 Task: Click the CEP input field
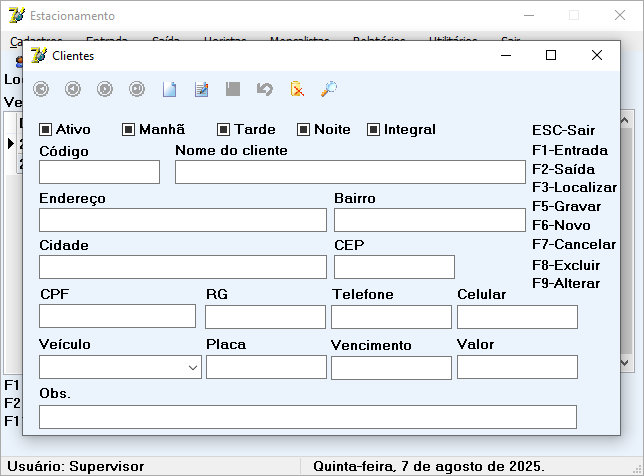(x=394, y=267)
